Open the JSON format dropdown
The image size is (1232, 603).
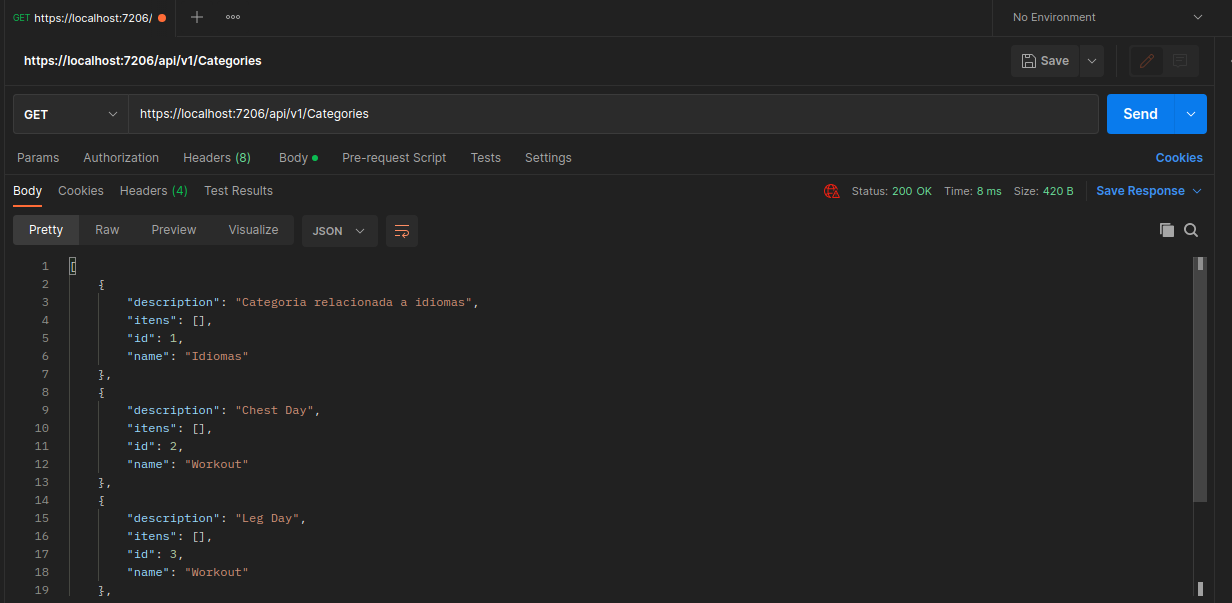pos(340,231)
